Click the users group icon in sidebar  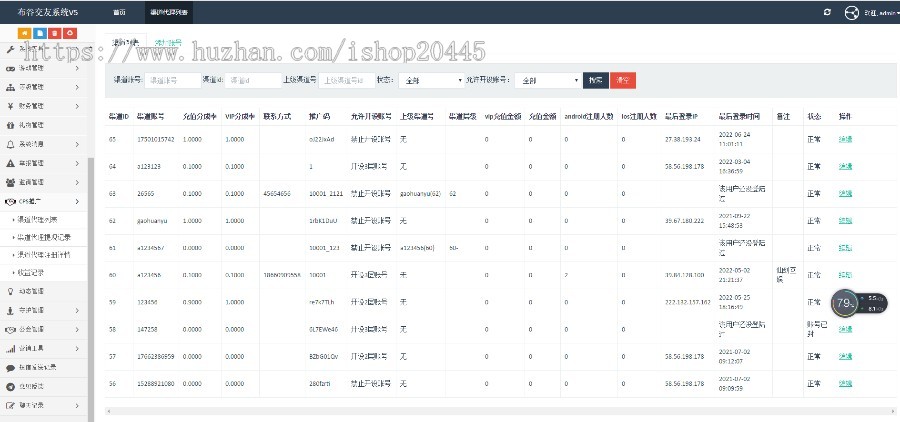click(10, 182)
